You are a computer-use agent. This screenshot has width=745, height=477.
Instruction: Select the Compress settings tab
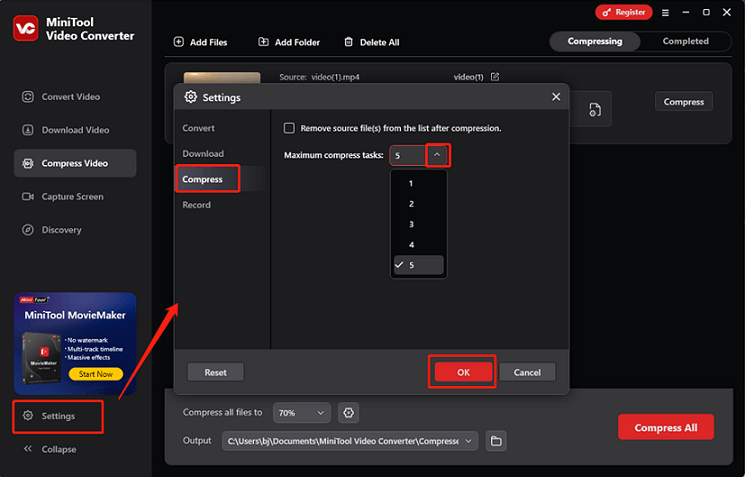[202, 180]
